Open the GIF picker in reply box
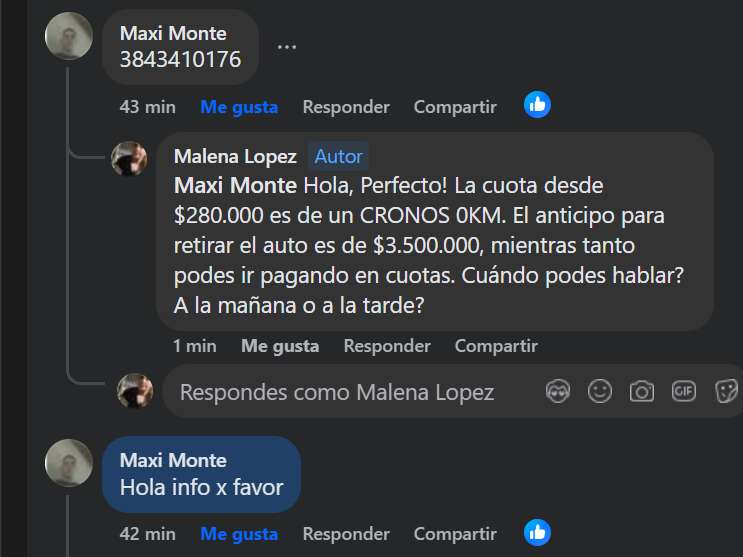Image resolution: width=743 pixels, height=557 pixels. tap(684, 392)
